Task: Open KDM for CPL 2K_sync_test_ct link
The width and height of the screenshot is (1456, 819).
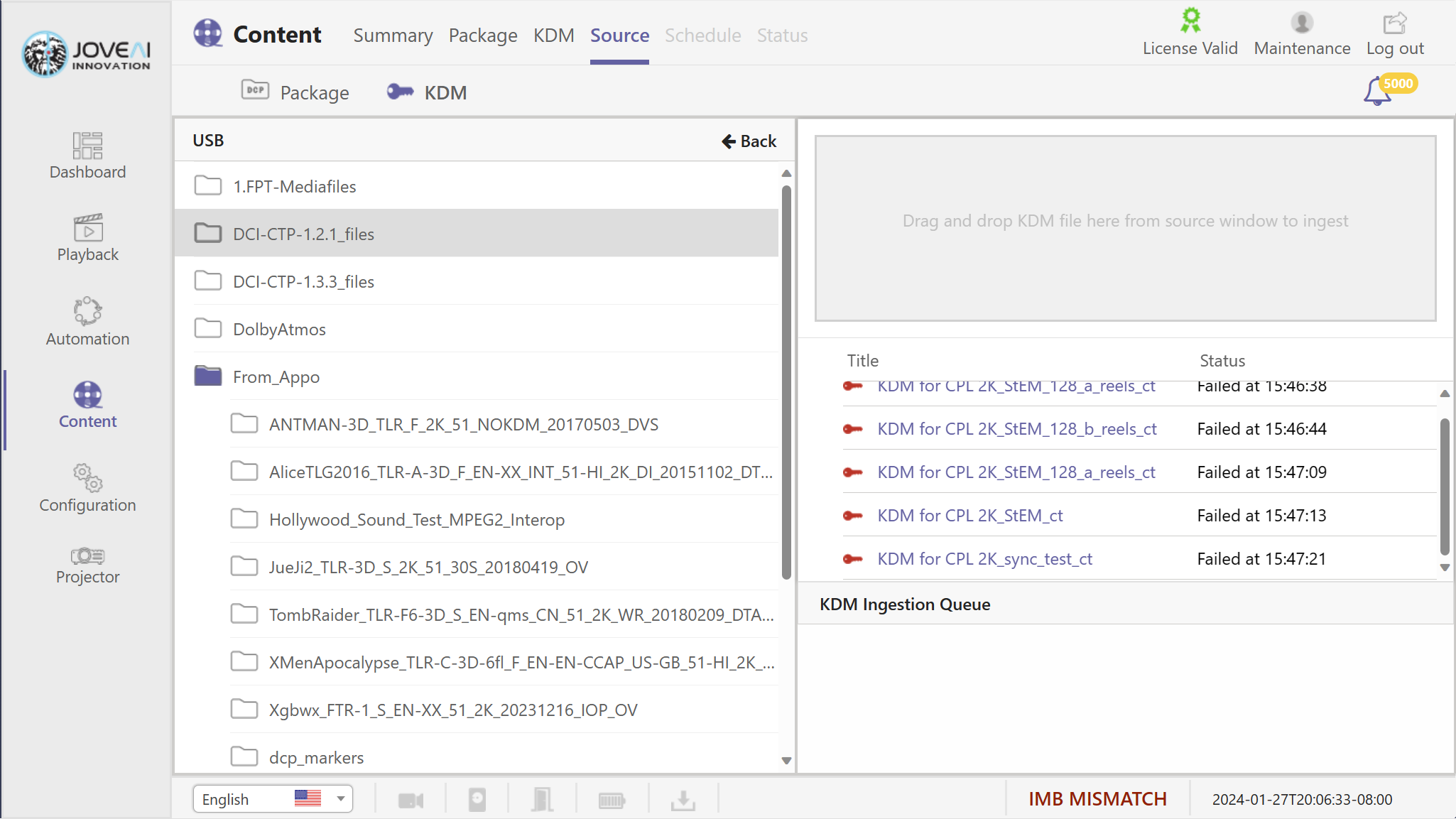Action: point(984,559)
